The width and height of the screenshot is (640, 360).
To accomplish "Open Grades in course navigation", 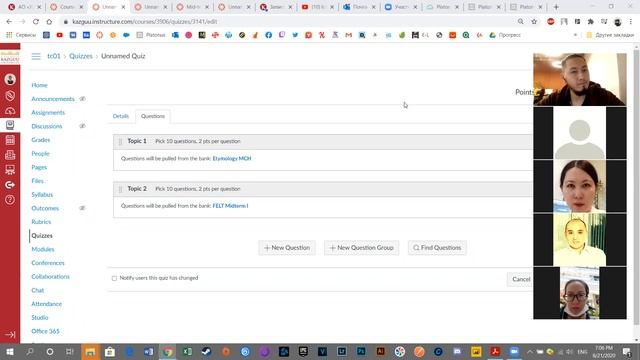I will click(40, 140).
